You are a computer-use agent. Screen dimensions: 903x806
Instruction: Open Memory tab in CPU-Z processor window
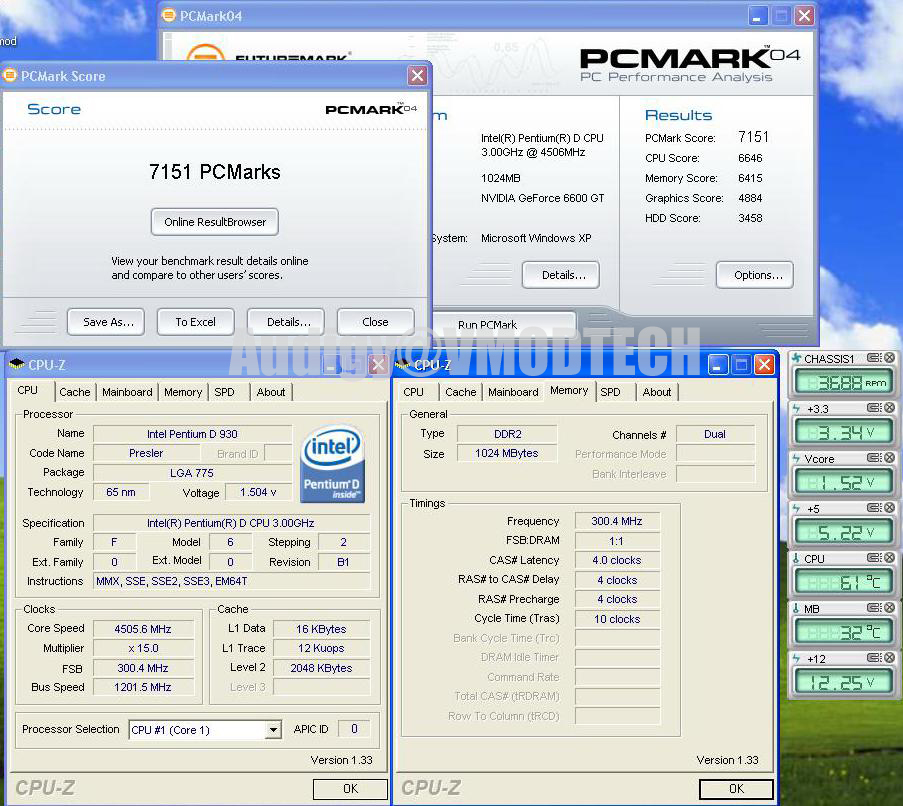[x=183, y=392]
